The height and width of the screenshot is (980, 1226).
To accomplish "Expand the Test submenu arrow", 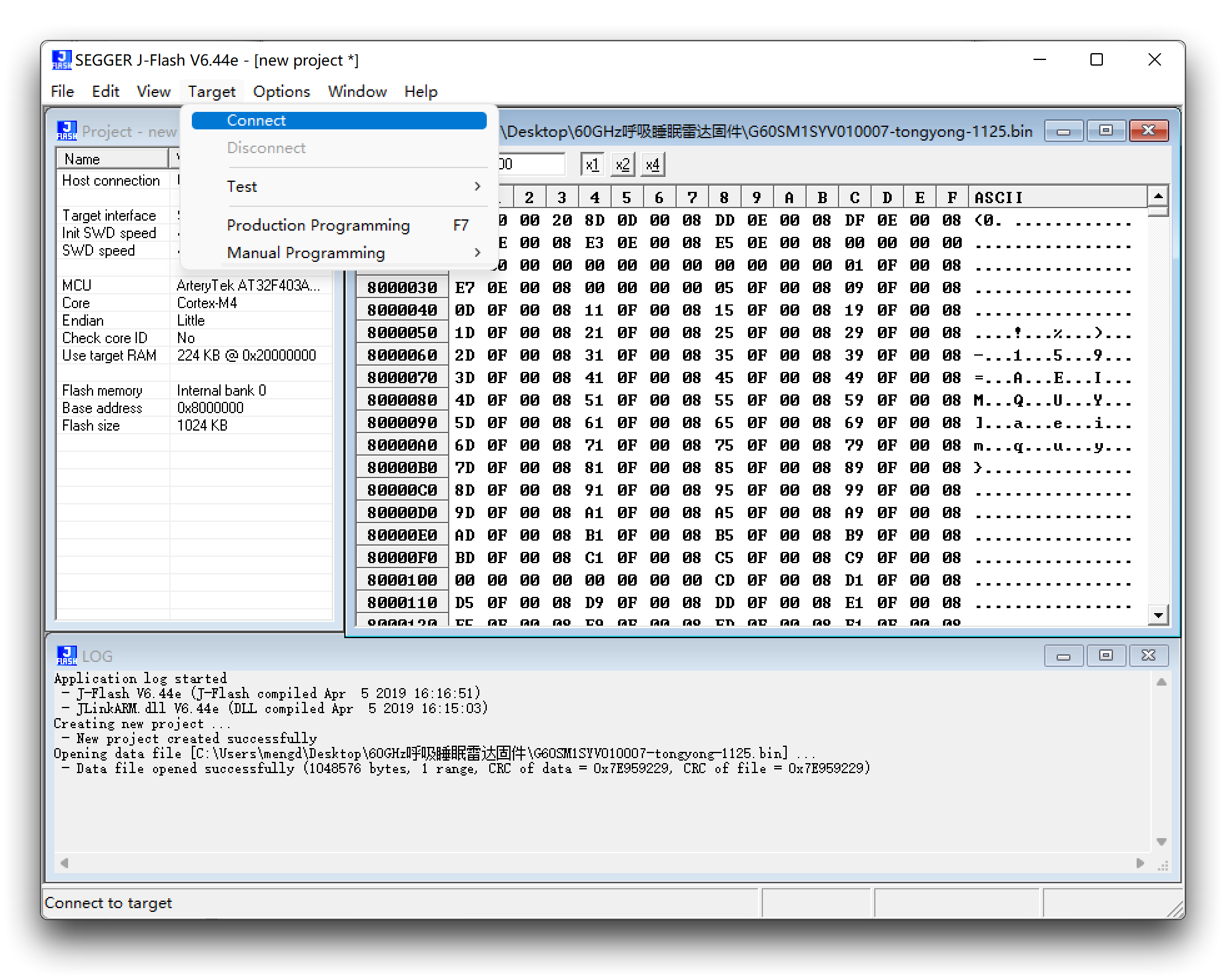I will tap(477, 186).
